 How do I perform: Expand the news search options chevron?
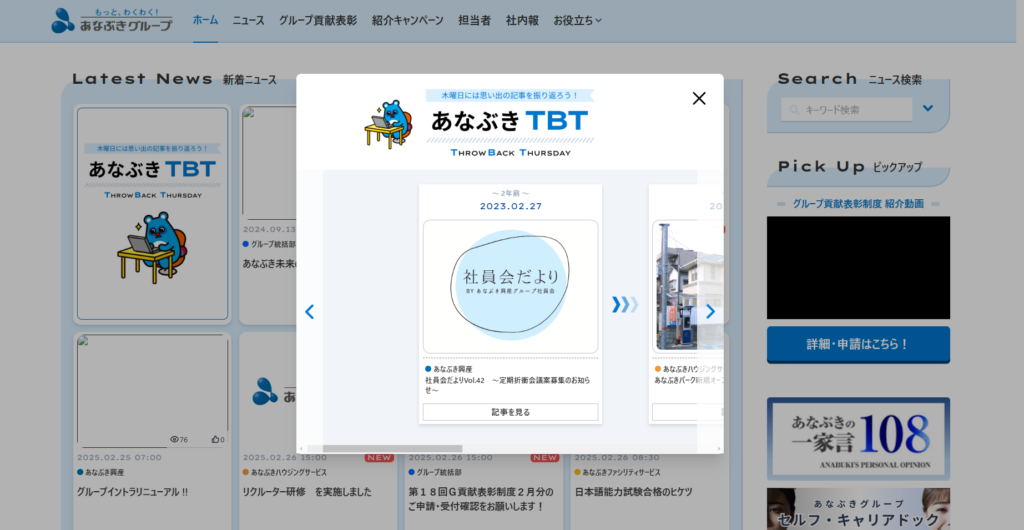click(x=927, y=108)
